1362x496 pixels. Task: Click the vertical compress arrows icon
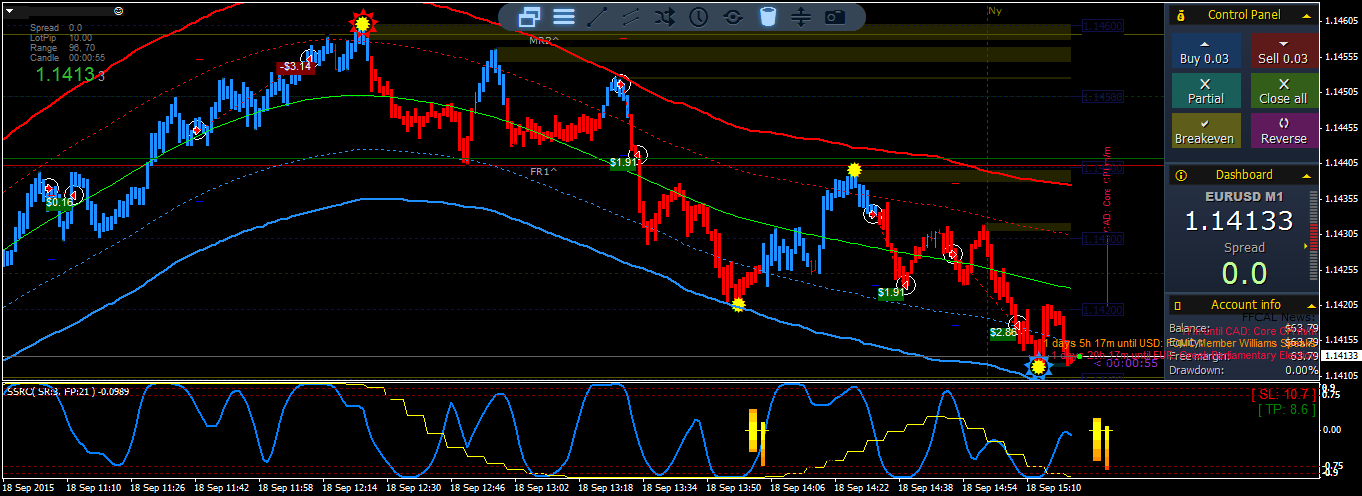801,16
